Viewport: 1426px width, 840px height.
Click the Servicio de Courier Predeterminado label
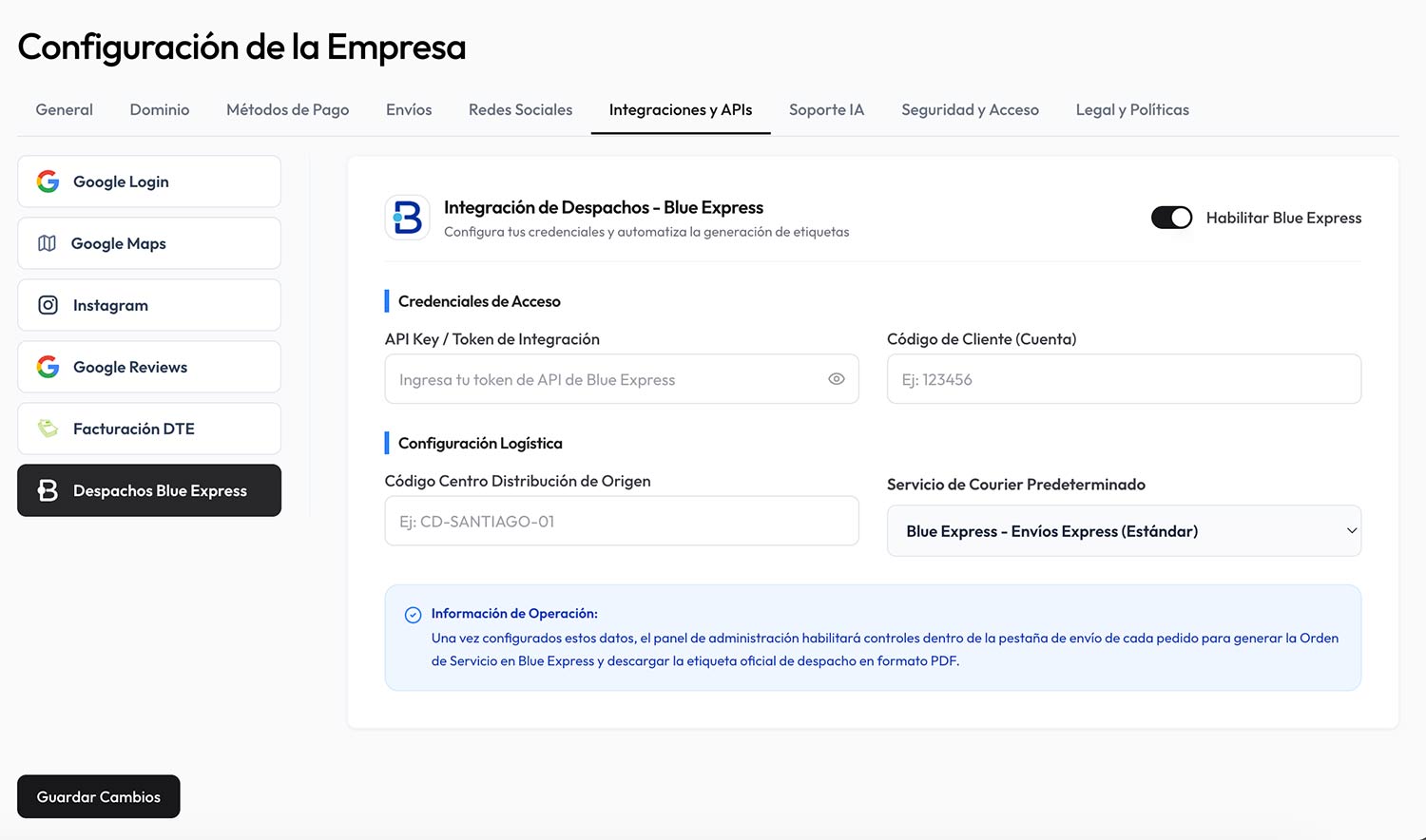pyautogui.click(x=1016, y=485)
